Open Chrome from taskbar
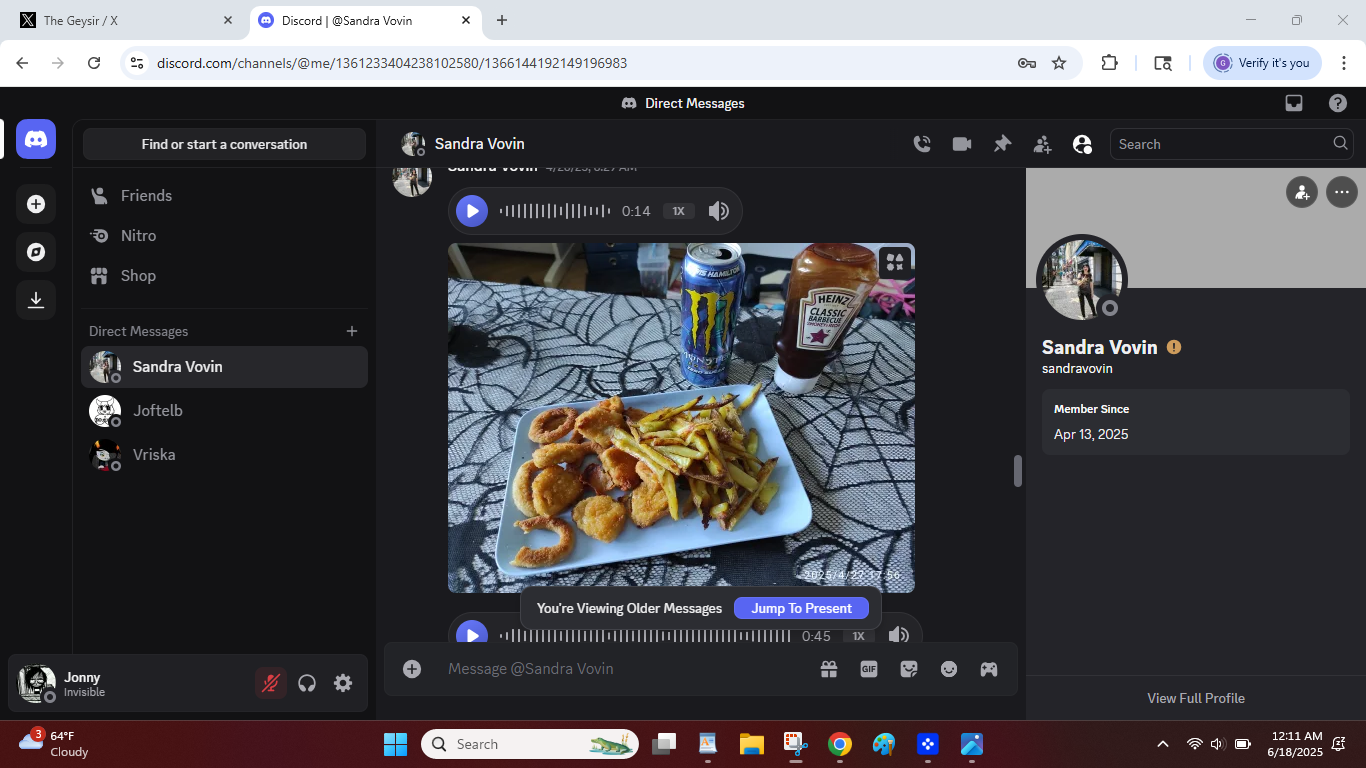 click(x=840, y=744)
